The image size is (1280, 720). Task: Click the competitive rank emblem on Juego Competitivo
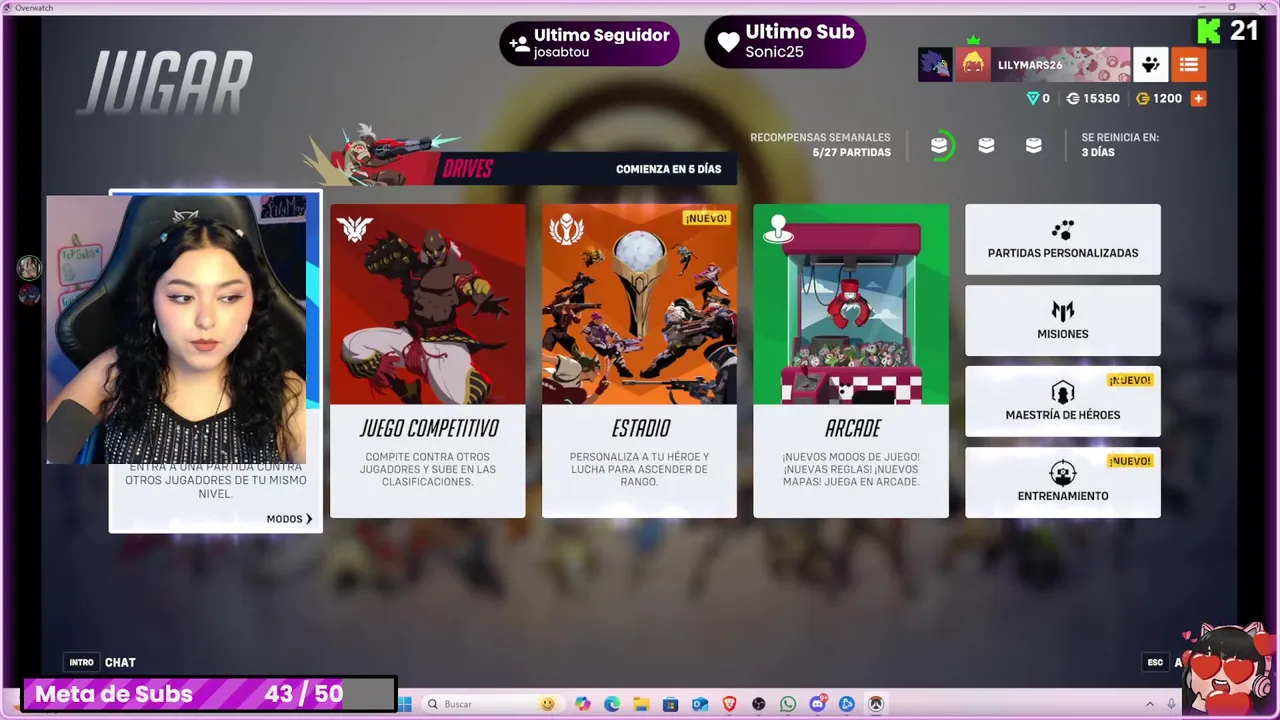click(x=355, y=229)
